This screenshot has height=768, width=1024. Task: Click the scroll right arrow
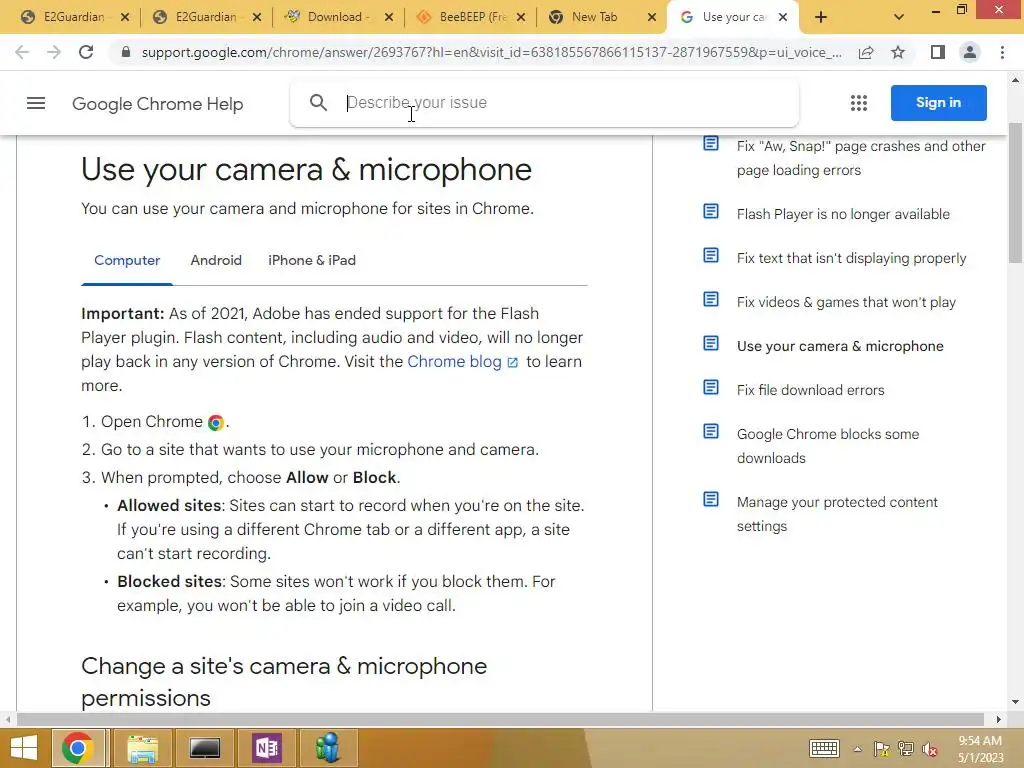pos(999,719)
